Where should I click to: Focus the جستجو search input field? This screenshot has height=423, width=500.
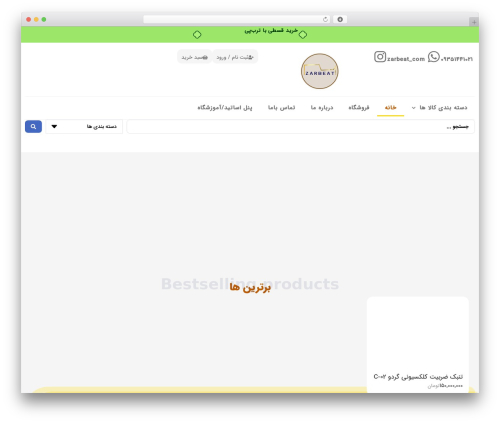(x=300, y=127)
